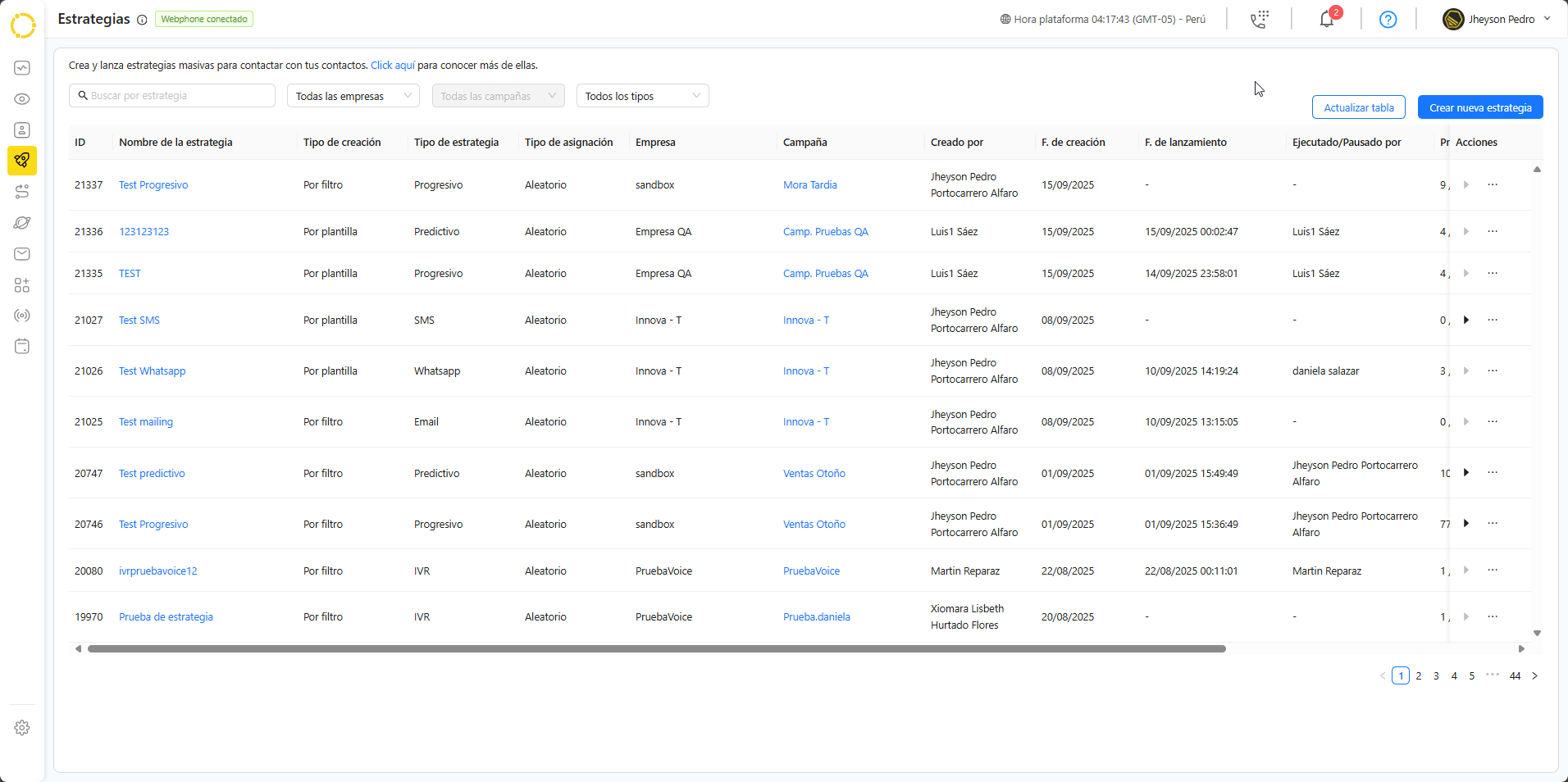Open the Camp. Pruebas QA link for 21336
Viewport: 1568px width, 782px height.
(825, 232)
